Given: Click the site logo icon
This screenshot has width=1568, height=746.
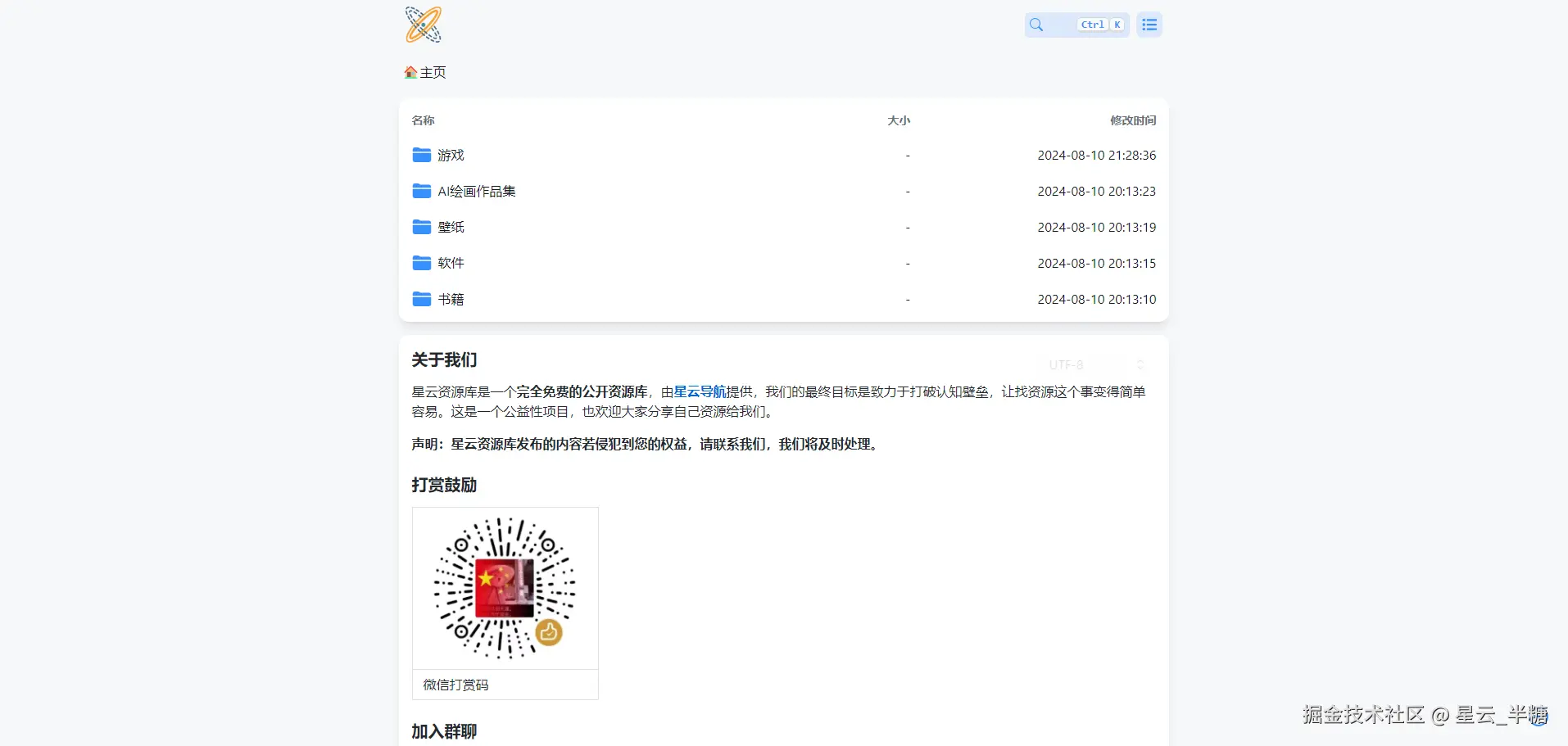Looking at the screenshot, I should click(423, 25).
